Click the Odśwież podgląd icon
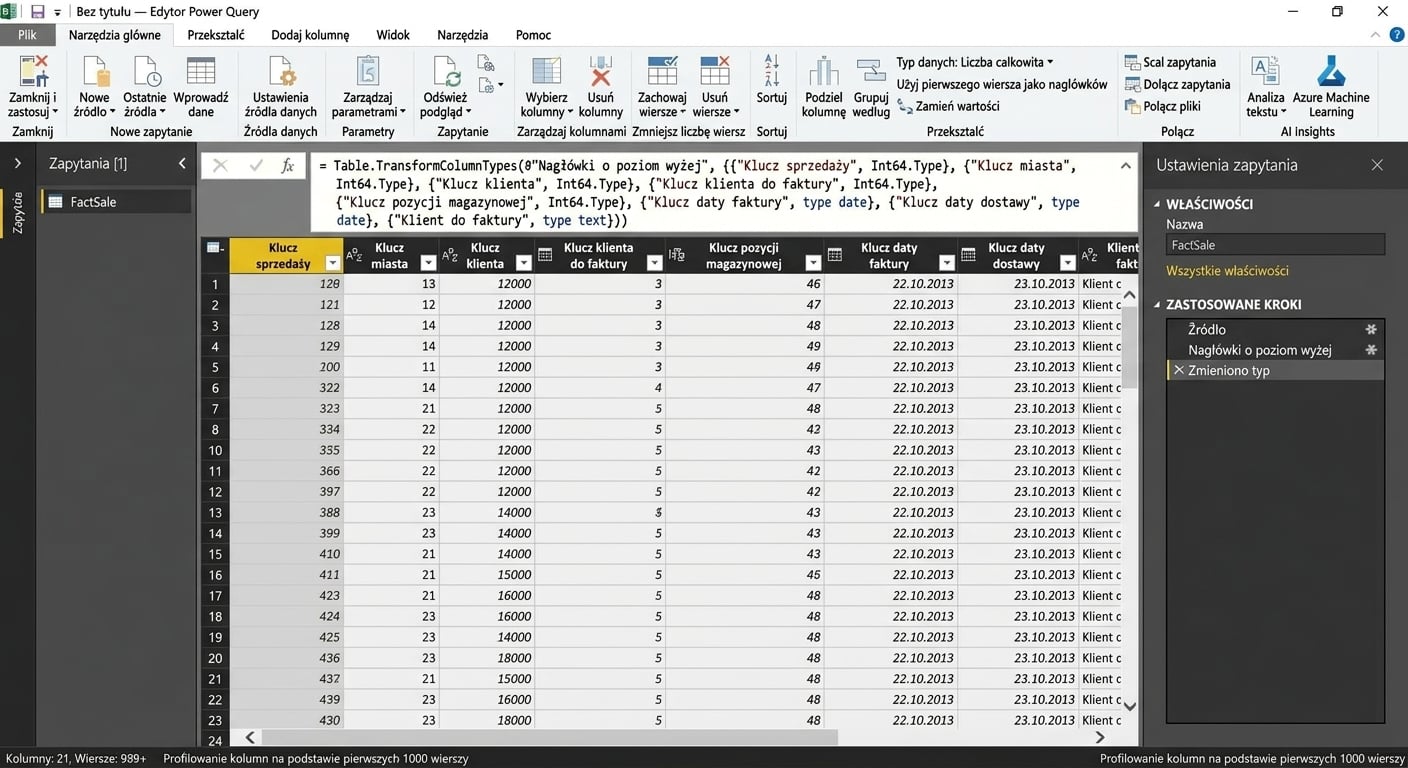The width and height of the screenshot is (1408, 768). click(445, 72)
